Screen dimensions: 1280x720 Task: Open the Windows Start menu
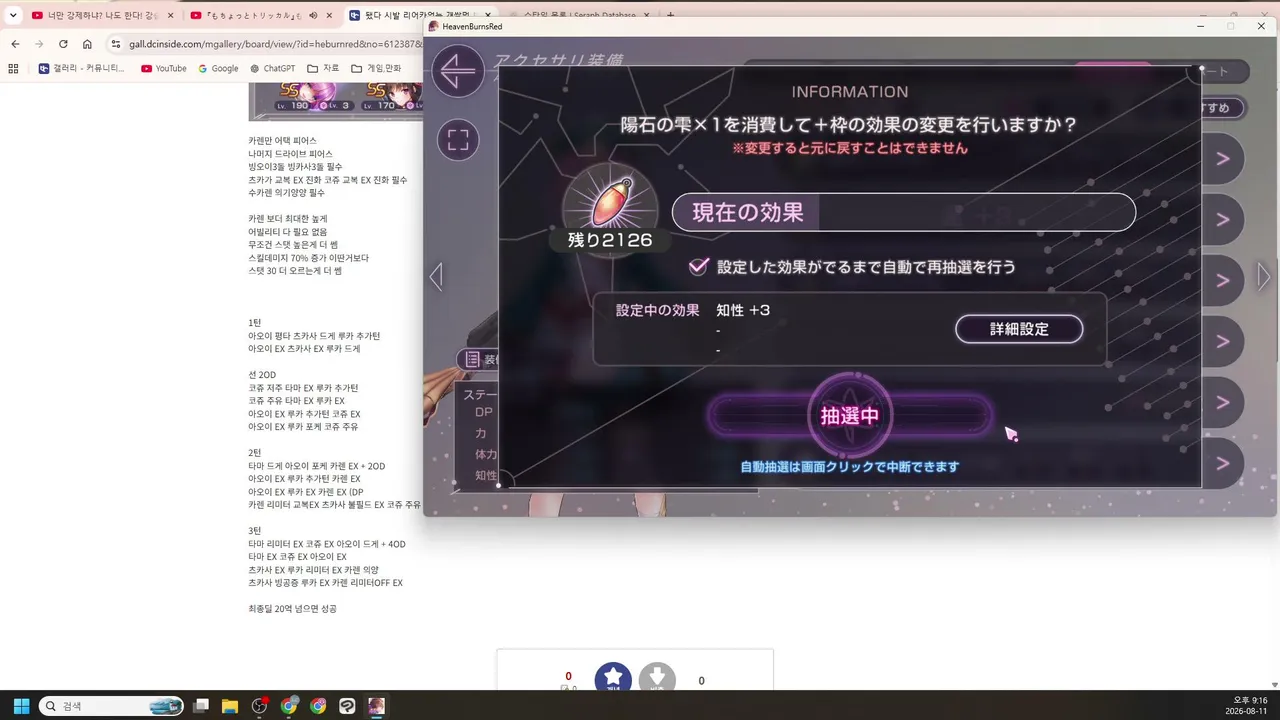(22, 706)
